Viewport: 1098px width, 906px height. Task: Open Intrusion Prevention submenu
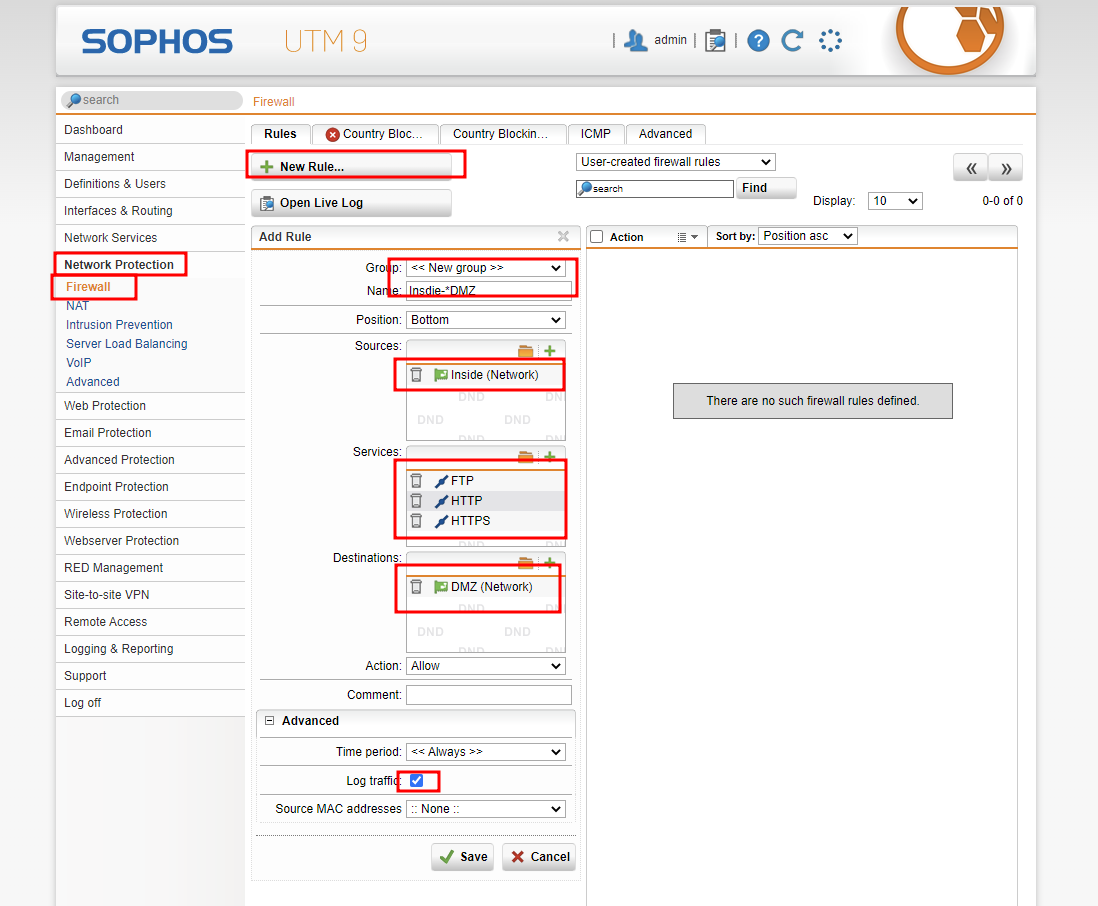pyautogui.click(x=119, y=325)
